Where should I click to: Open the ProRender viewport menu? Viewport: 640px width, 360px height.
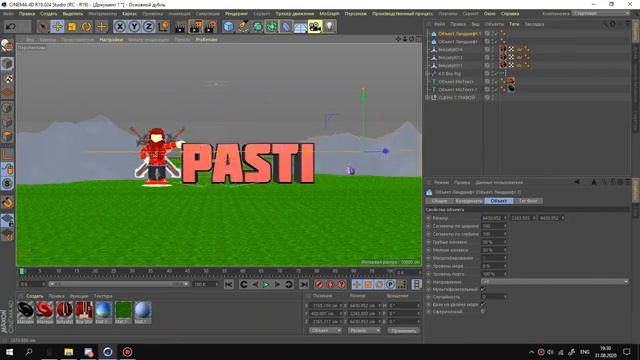[206, 40]
